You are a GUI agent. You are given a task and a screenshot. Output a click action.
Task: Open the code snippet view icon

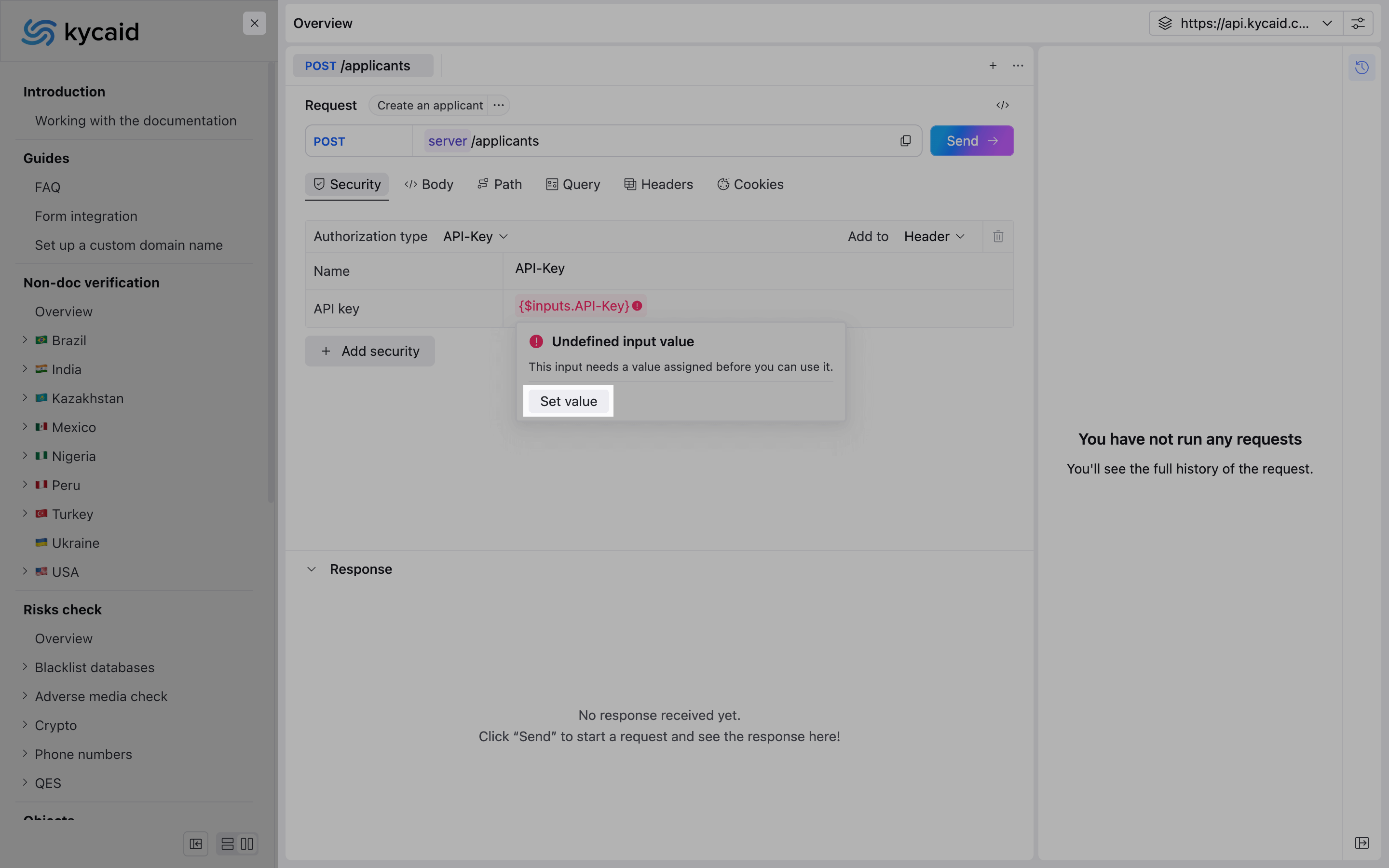(1002, 105)
